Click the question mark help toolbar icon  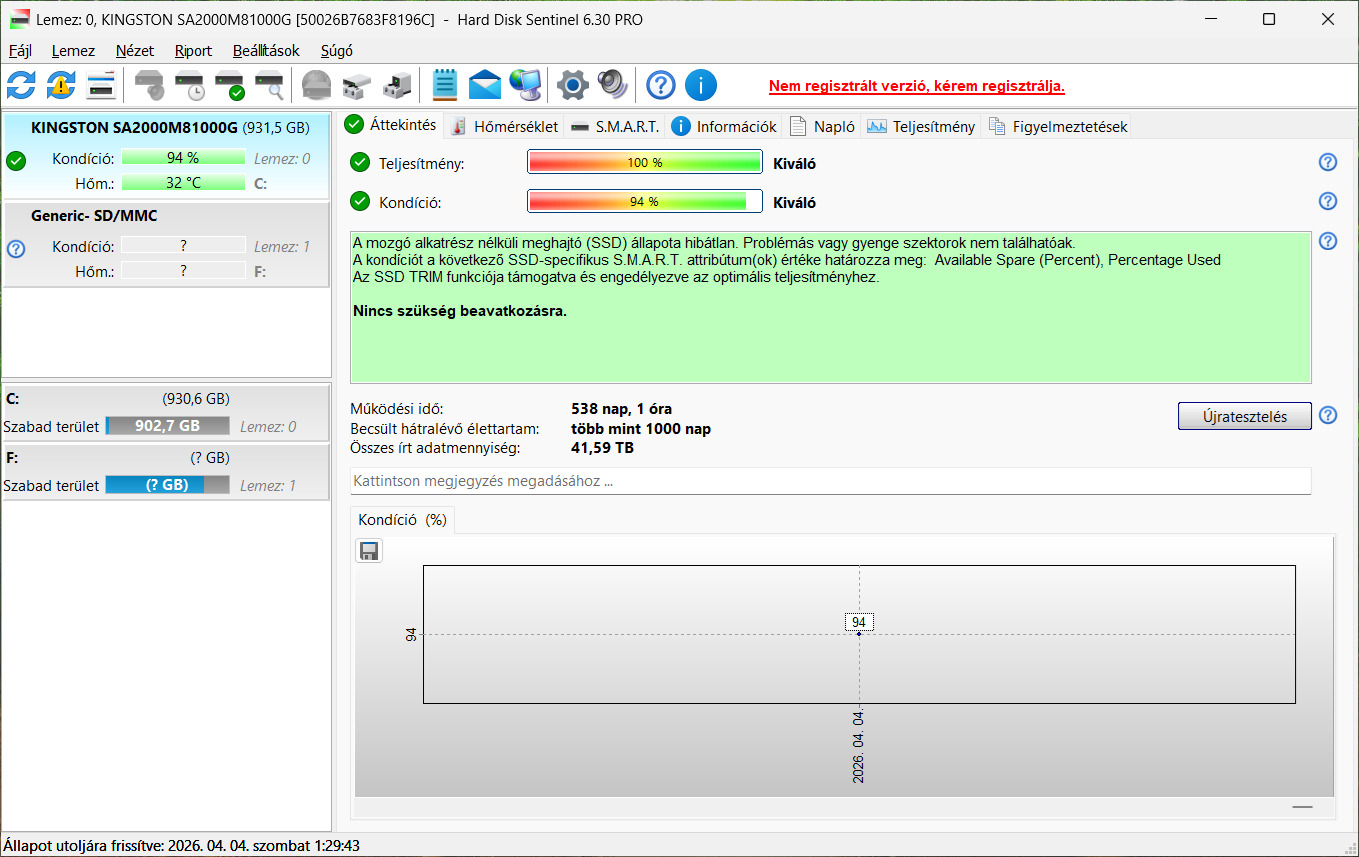point(660,85)
